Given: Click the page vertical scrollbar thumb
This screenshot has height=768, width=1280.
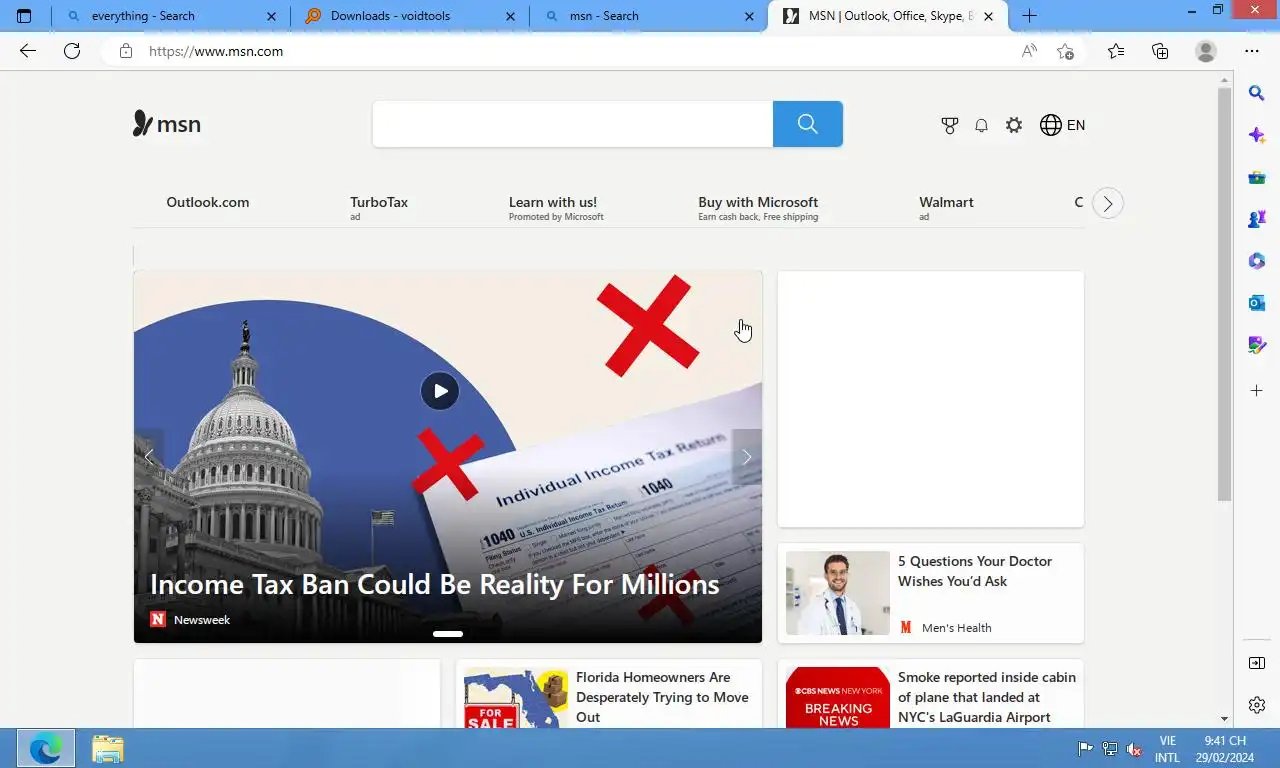Looking at the screenshot, I should [x=1224, y=294].
